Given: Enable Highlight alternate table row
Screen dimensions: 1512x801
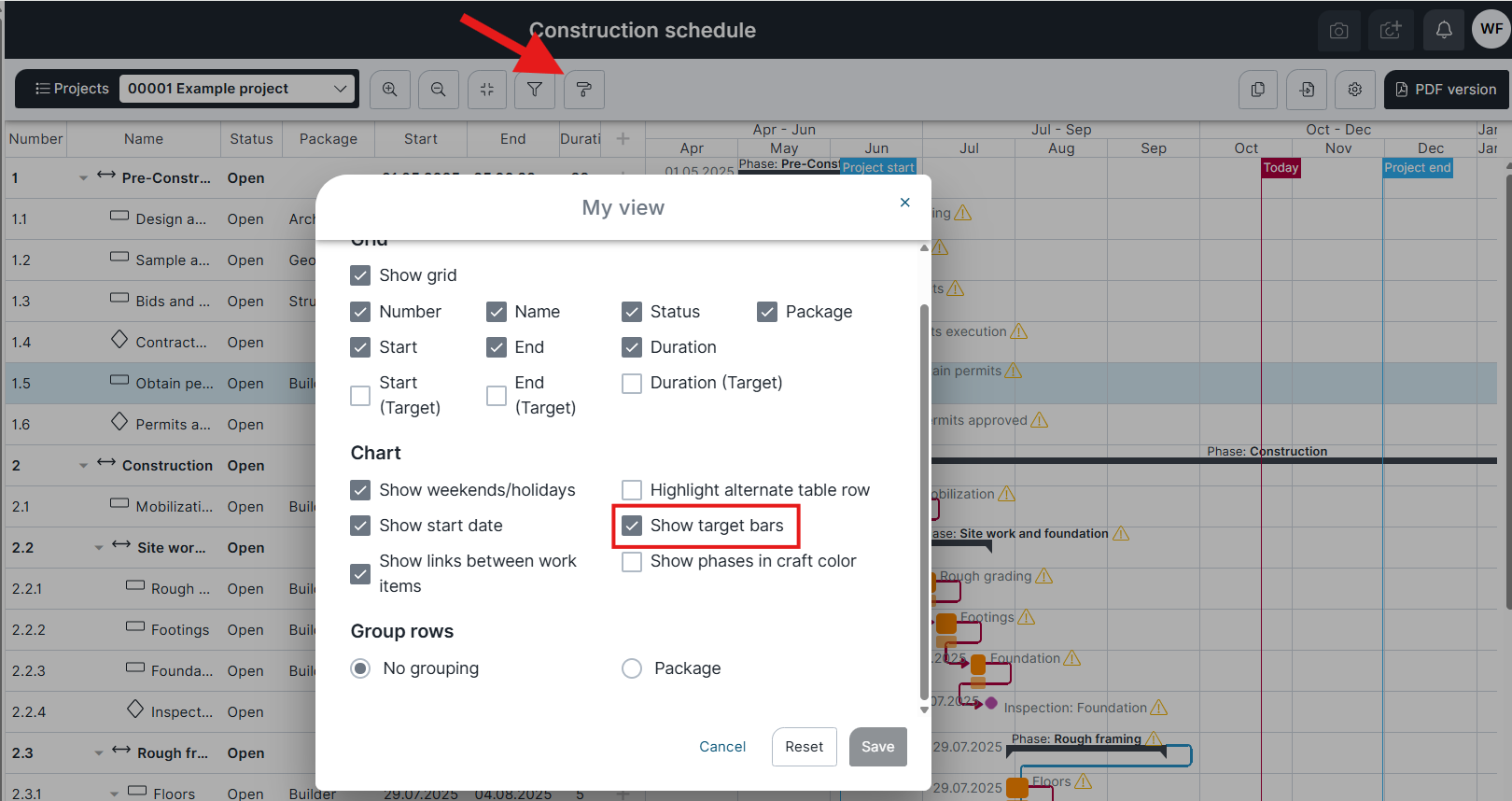Looking at the screenshot, I should tap(633, 490).
